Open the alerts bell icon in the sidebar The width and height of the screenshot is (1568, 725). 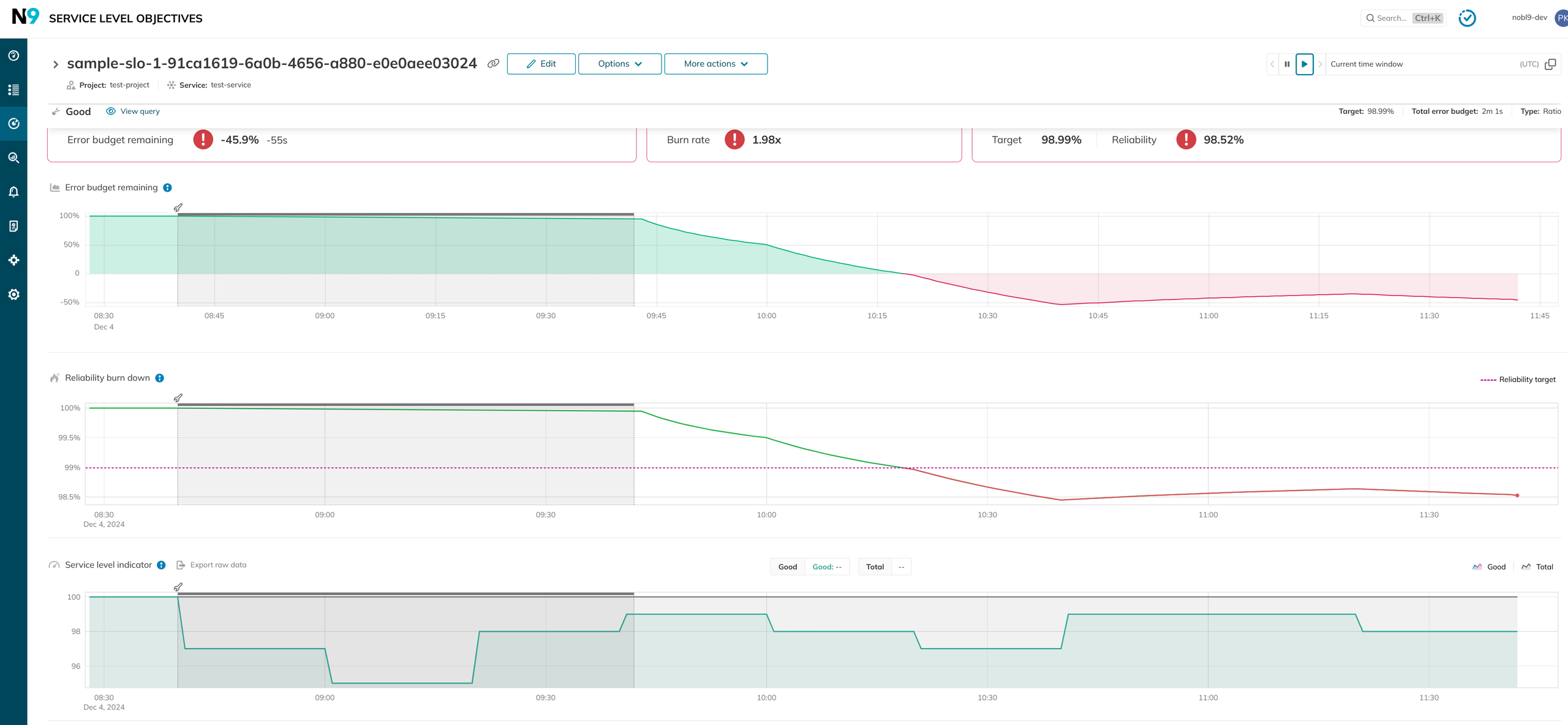tap(13, 192)
